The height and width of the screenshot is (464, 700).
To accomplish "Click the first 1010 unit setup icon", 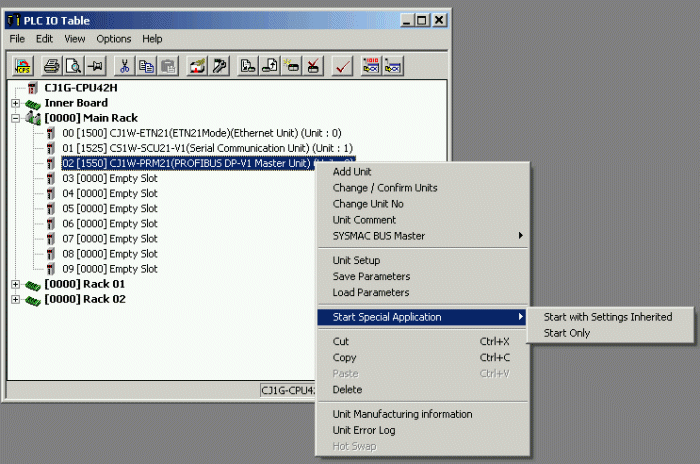I will (x=371, y=66).
